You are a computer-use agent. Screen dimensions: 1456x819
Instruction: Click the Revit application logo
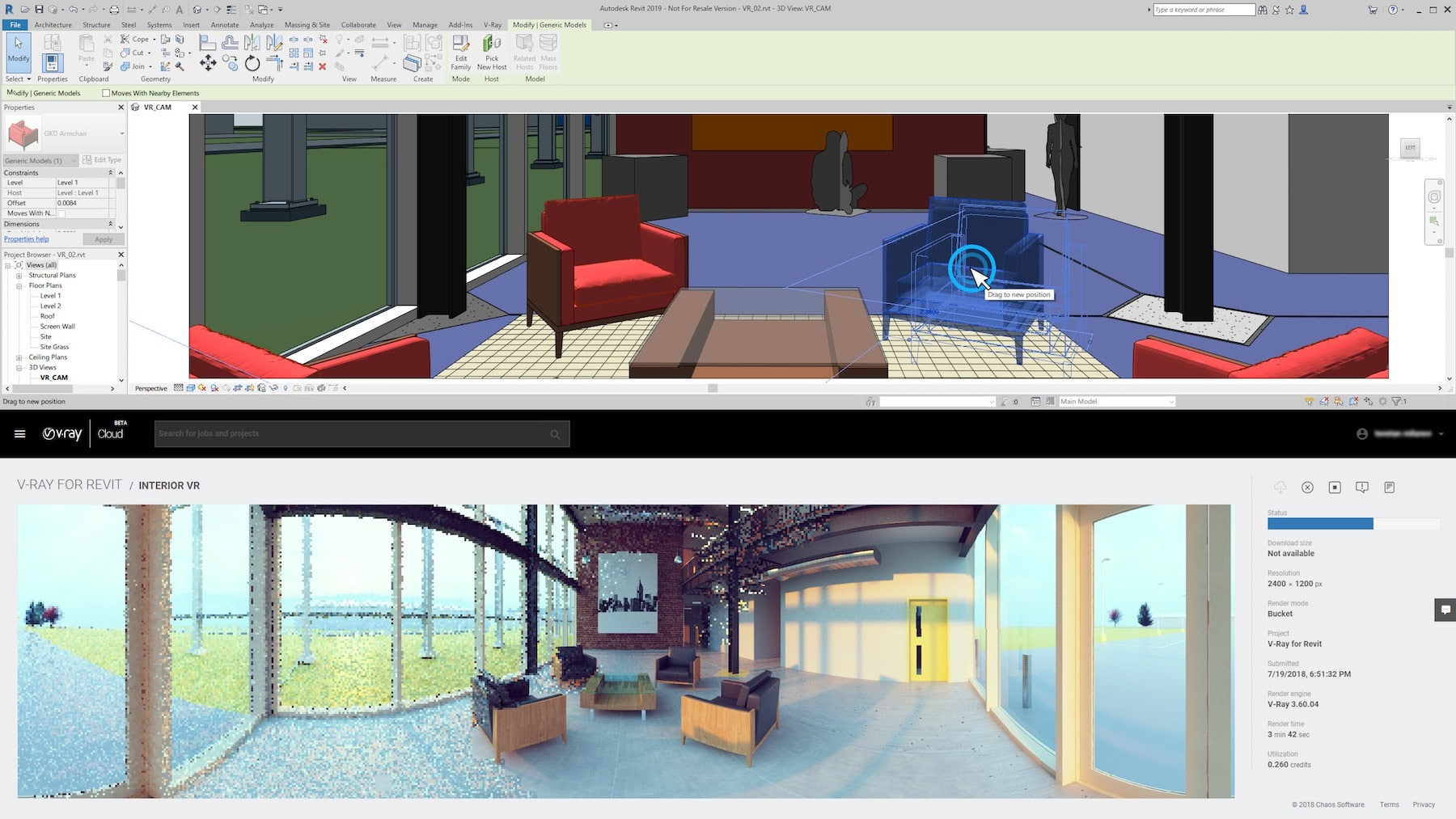[x=10, y=10]
